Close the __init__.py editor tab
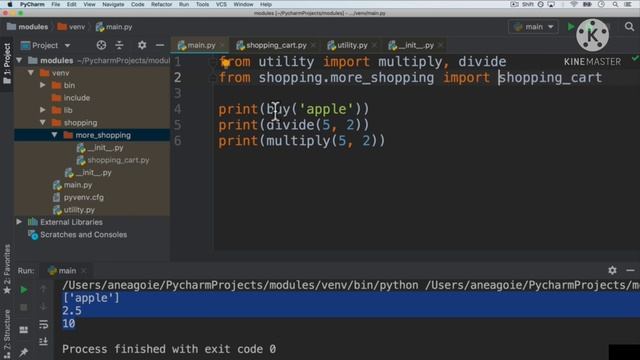640x360 pixels. coord(440,45)
